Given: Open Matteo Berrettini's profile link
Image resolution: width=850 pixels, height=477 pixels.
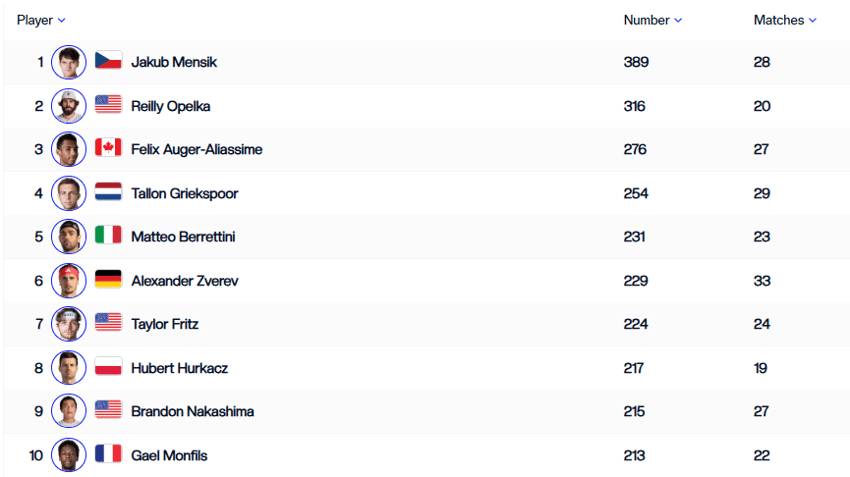Looking at the screenshot, I should coord(183,237).
